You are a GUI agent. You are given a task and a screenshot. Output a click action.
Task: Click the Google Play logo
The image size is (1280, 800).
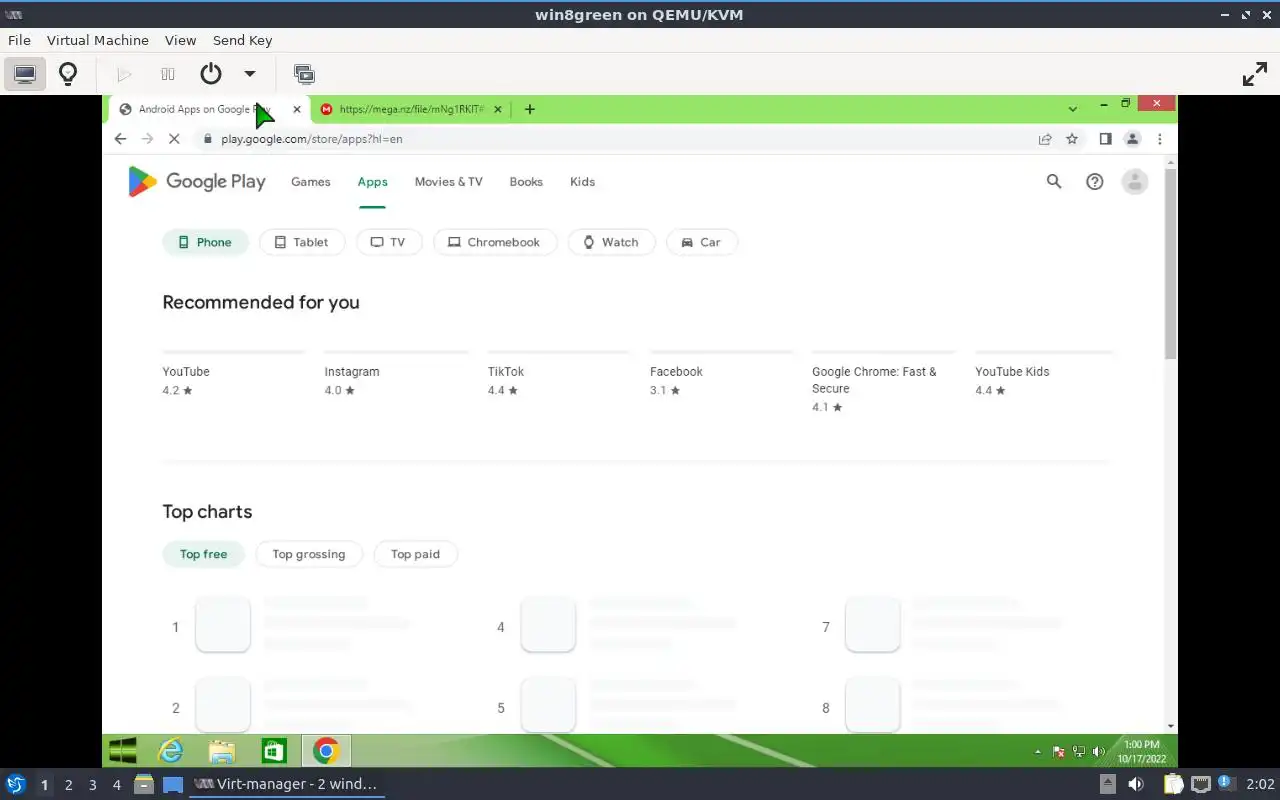pos(196,182)
